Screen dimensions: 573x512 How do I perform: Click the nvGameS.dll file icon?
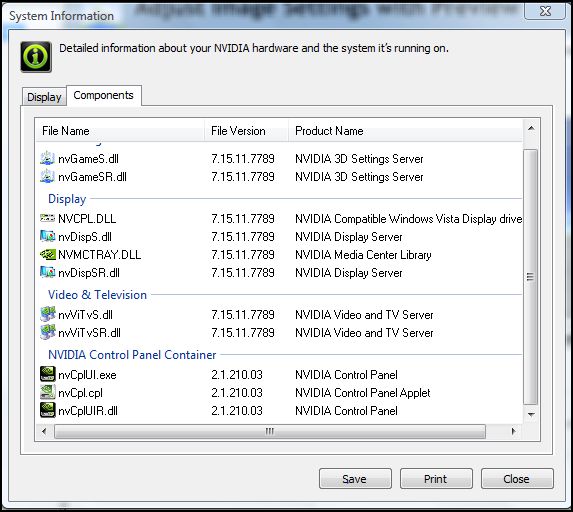(47, 158)
